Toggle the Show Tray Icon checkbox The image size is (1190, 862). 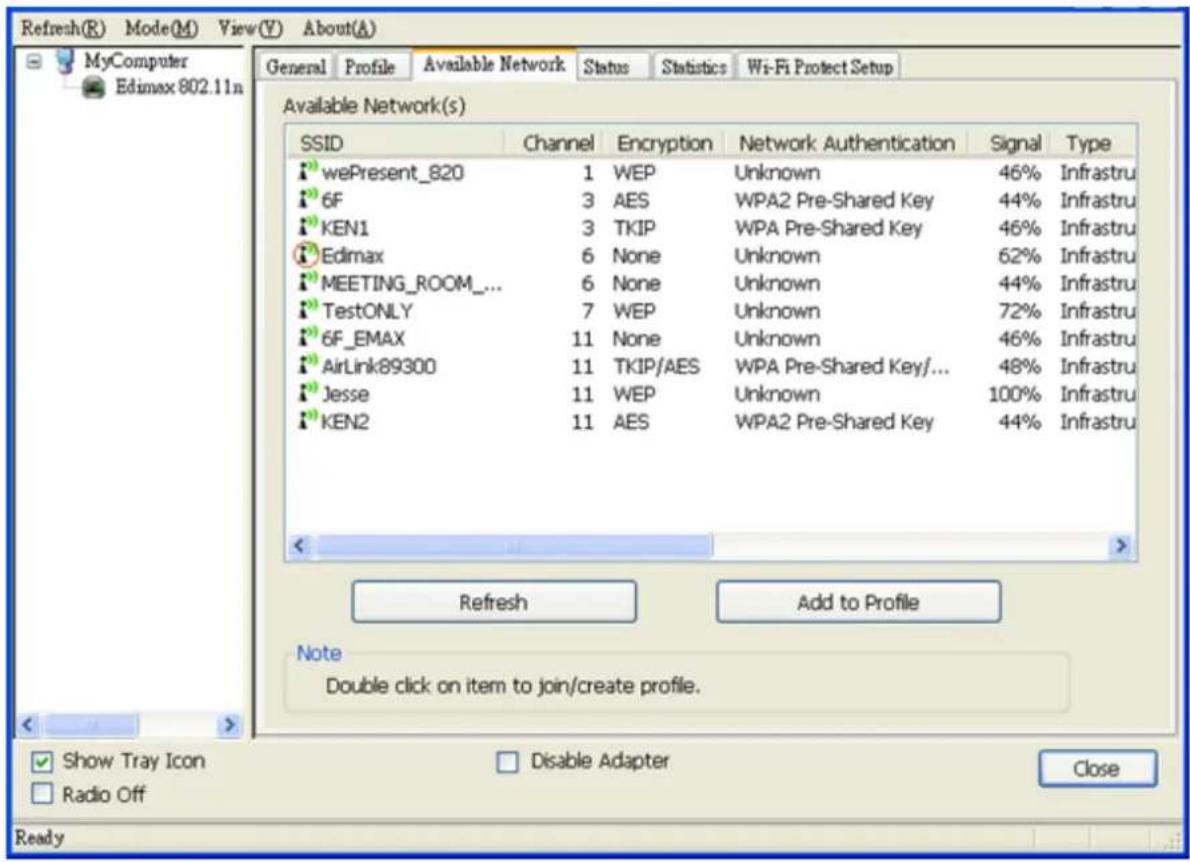pyautogui.click(x=42, y=761)
